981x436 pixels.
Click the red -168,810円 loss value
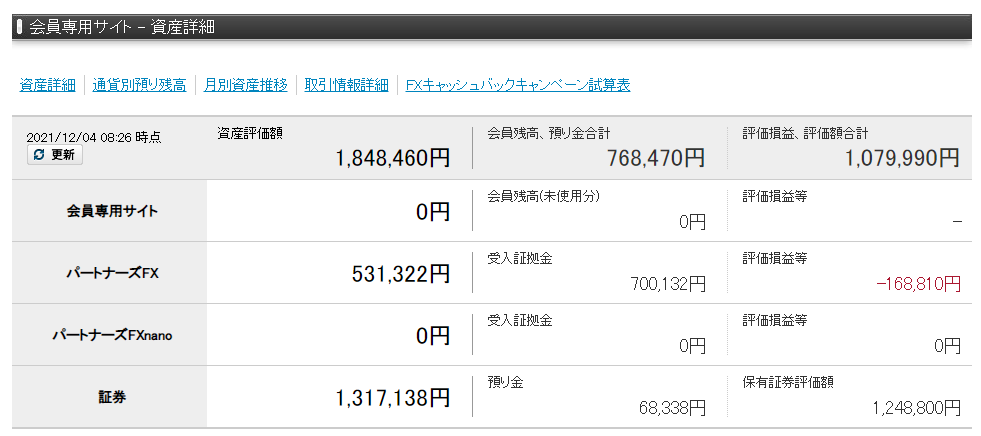(918, 284)
